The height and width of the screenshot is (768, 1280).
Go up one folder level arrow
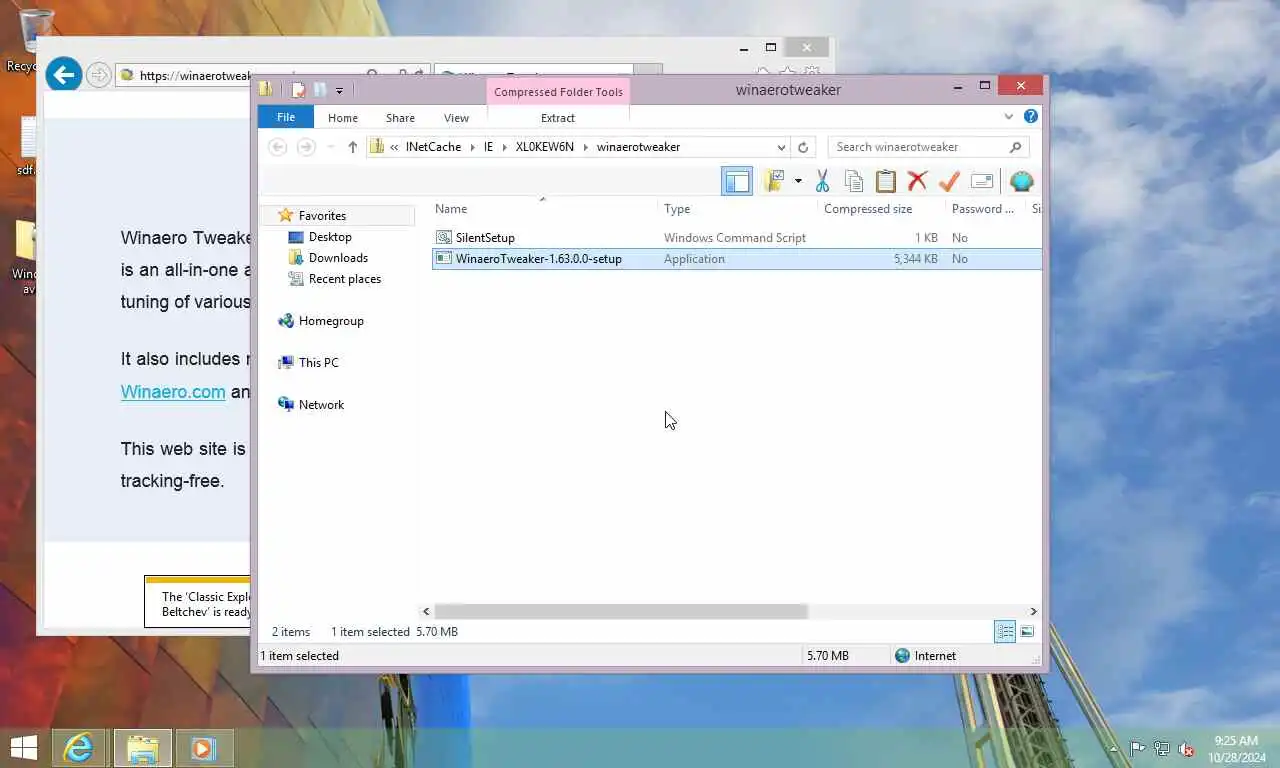pos(352,147)
